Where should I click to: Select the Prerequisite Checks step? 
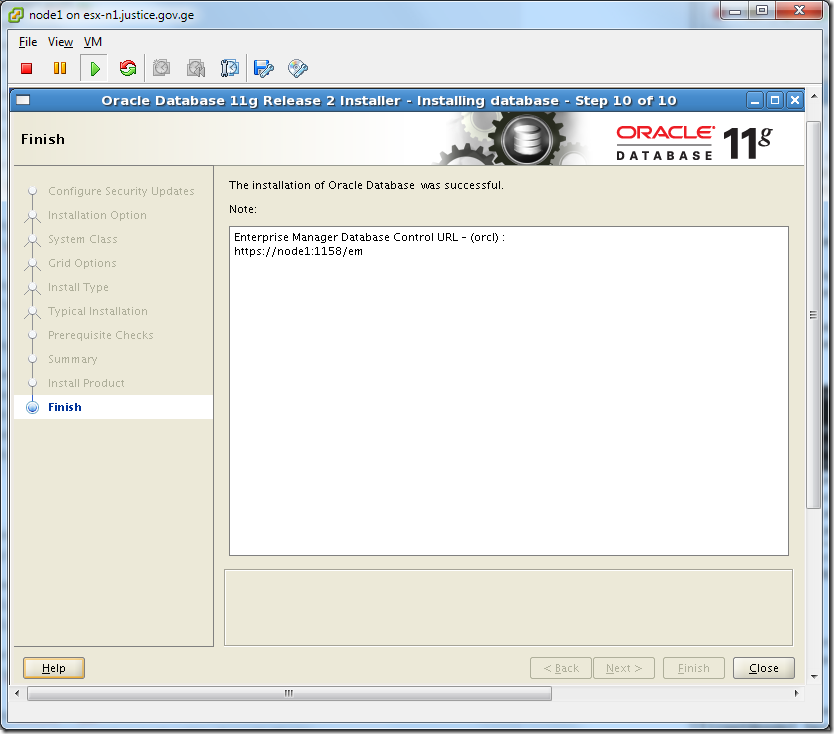101,335
